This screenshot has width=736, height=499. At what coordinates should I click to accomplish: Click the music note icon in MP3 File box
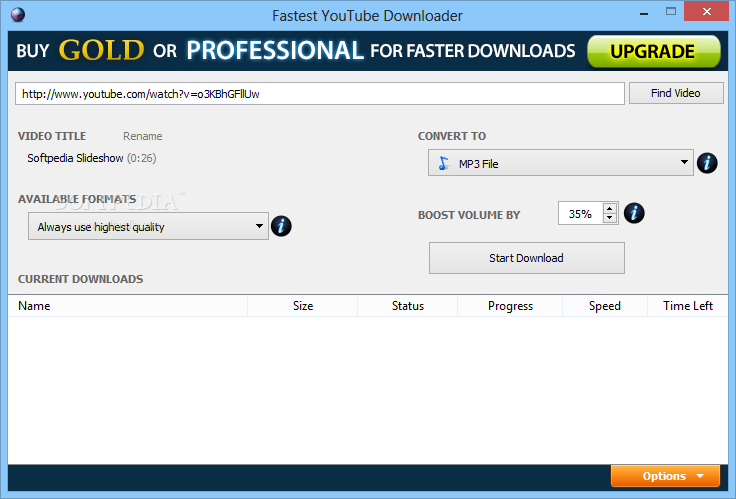pos(444,163)
